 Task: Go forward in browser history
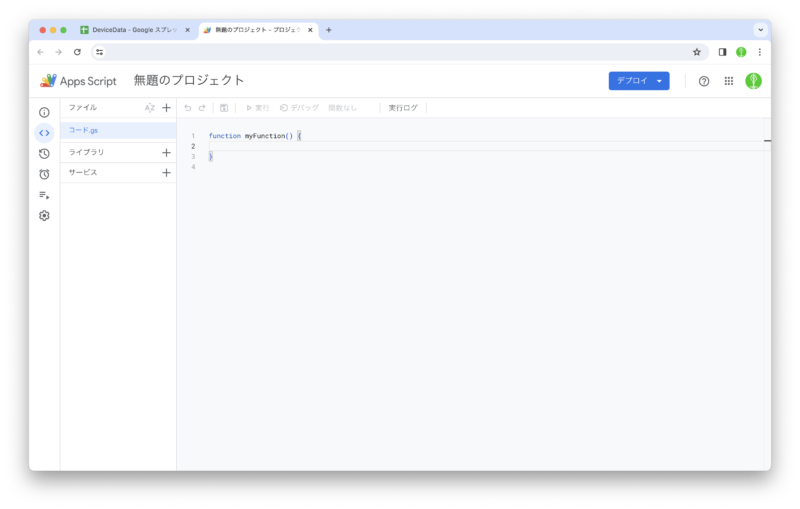point(59,52)
